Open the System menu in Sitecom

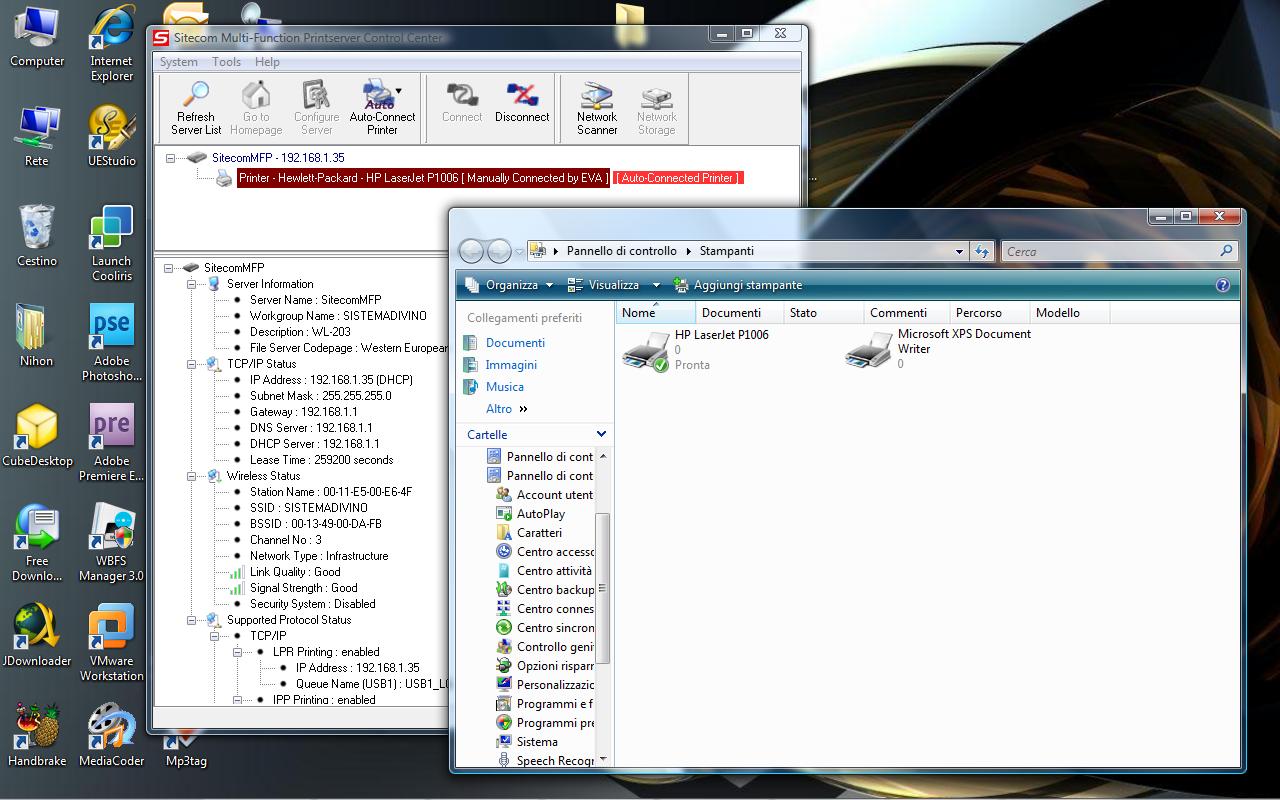point(179,62)
